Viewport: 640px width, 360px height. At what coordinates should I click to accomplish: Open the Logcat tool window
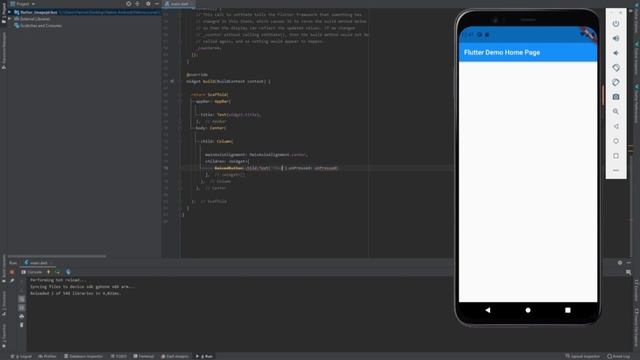click(x=21, y=356)
